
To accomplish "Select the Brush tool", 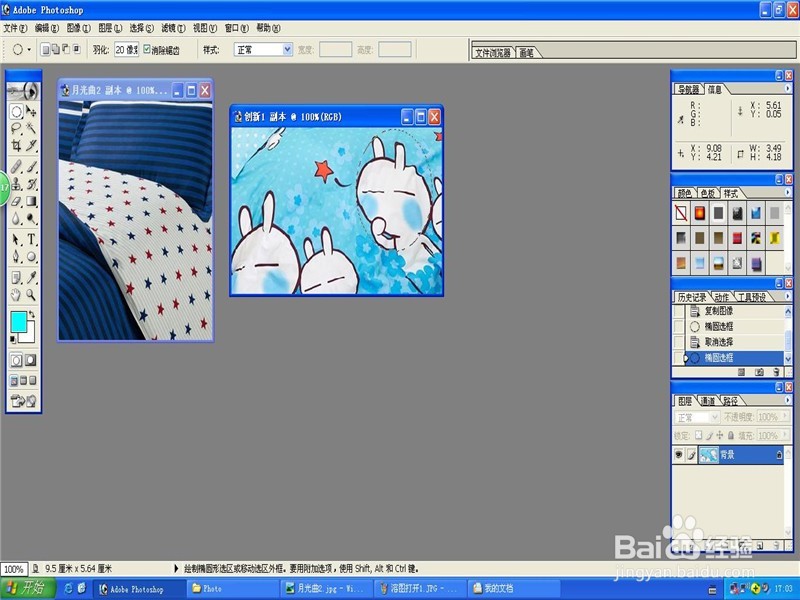I will [x=31, y=166].
